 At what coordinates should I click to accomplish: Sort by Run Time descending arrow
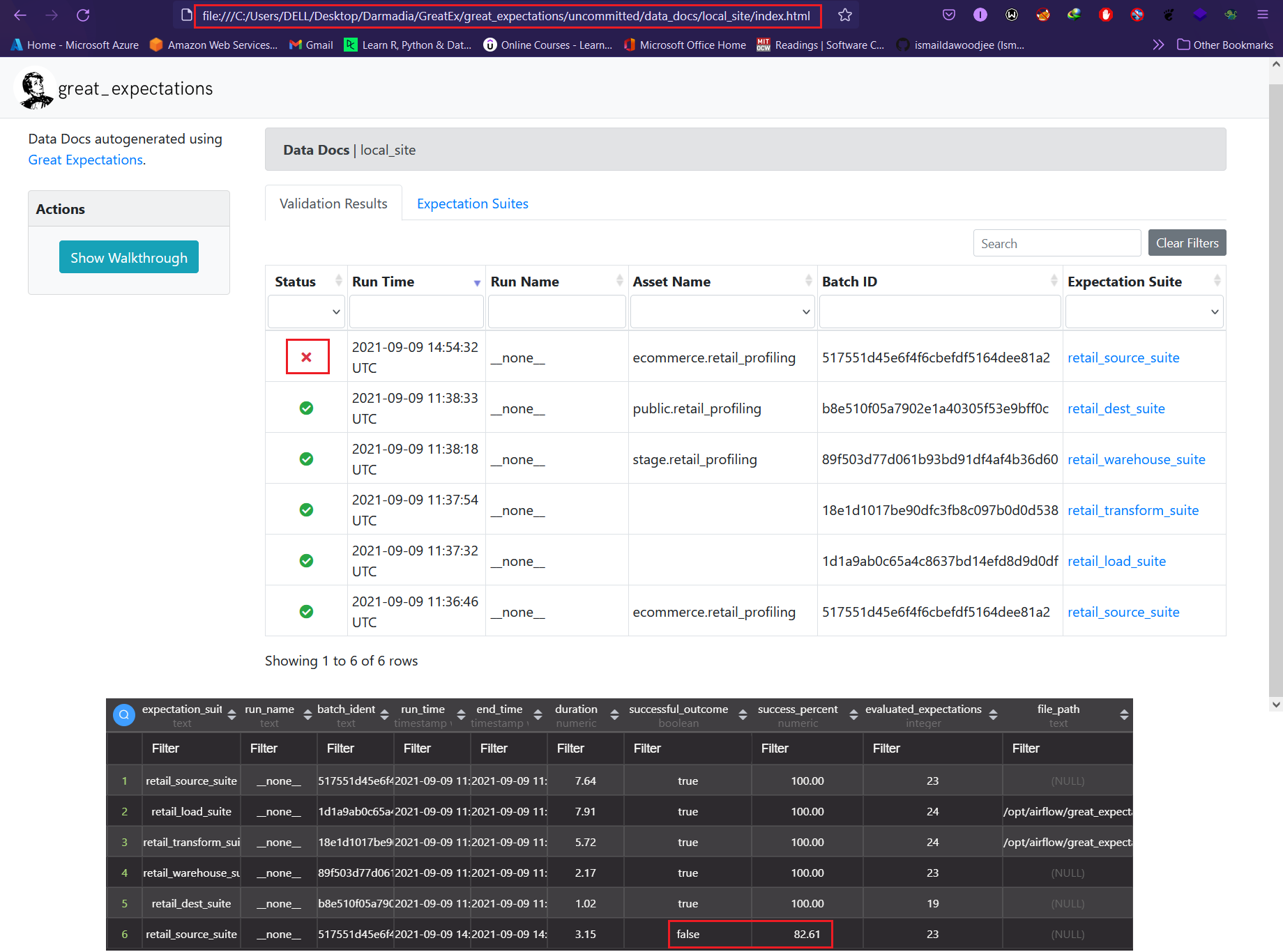[477, 282]
